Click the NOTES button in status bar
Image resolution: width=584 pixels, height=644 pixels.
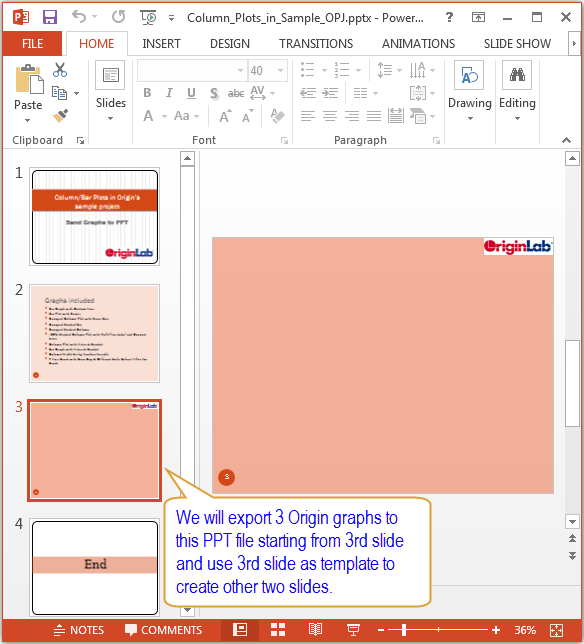(x=79, y=630)
